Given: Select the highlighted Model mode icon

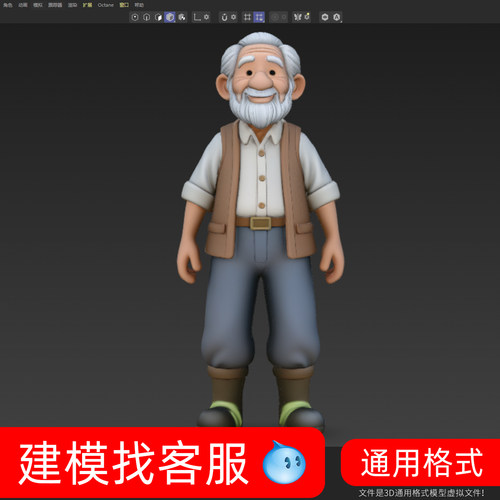Looking at the screenshot, I should coord(170,17).
